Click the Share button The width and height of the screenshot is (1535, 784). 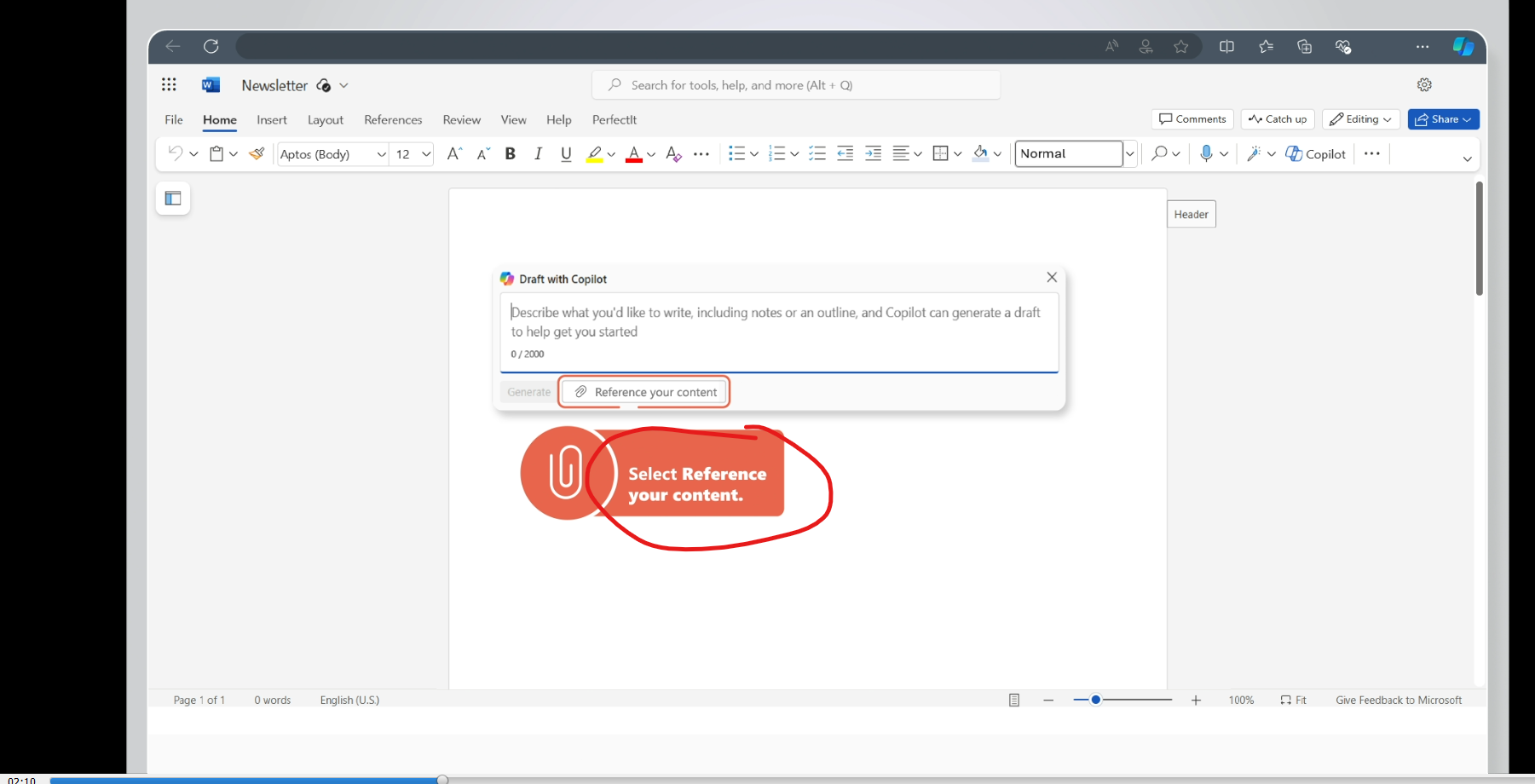pos(1443,119)
